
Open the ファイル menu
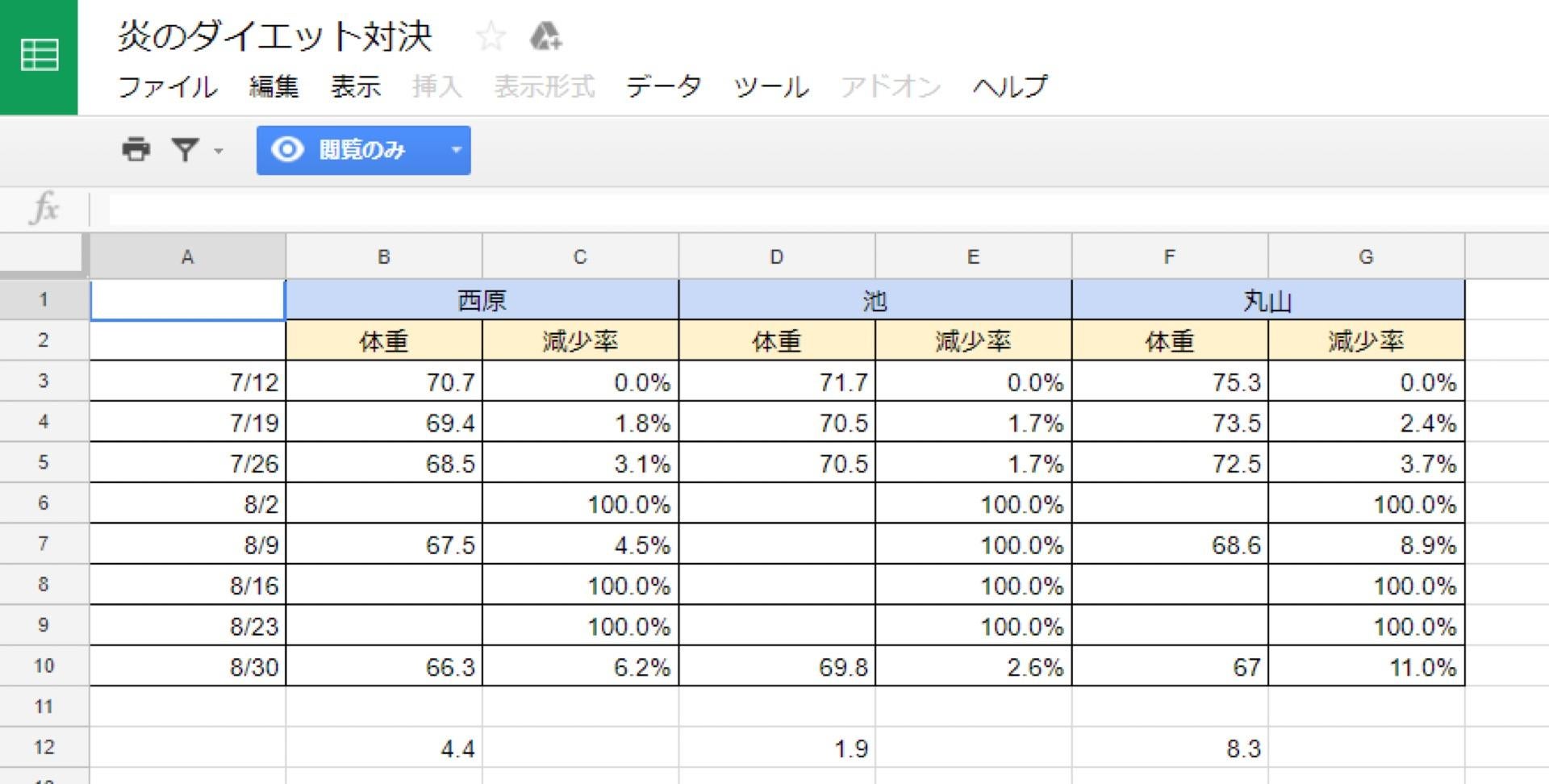167,87
